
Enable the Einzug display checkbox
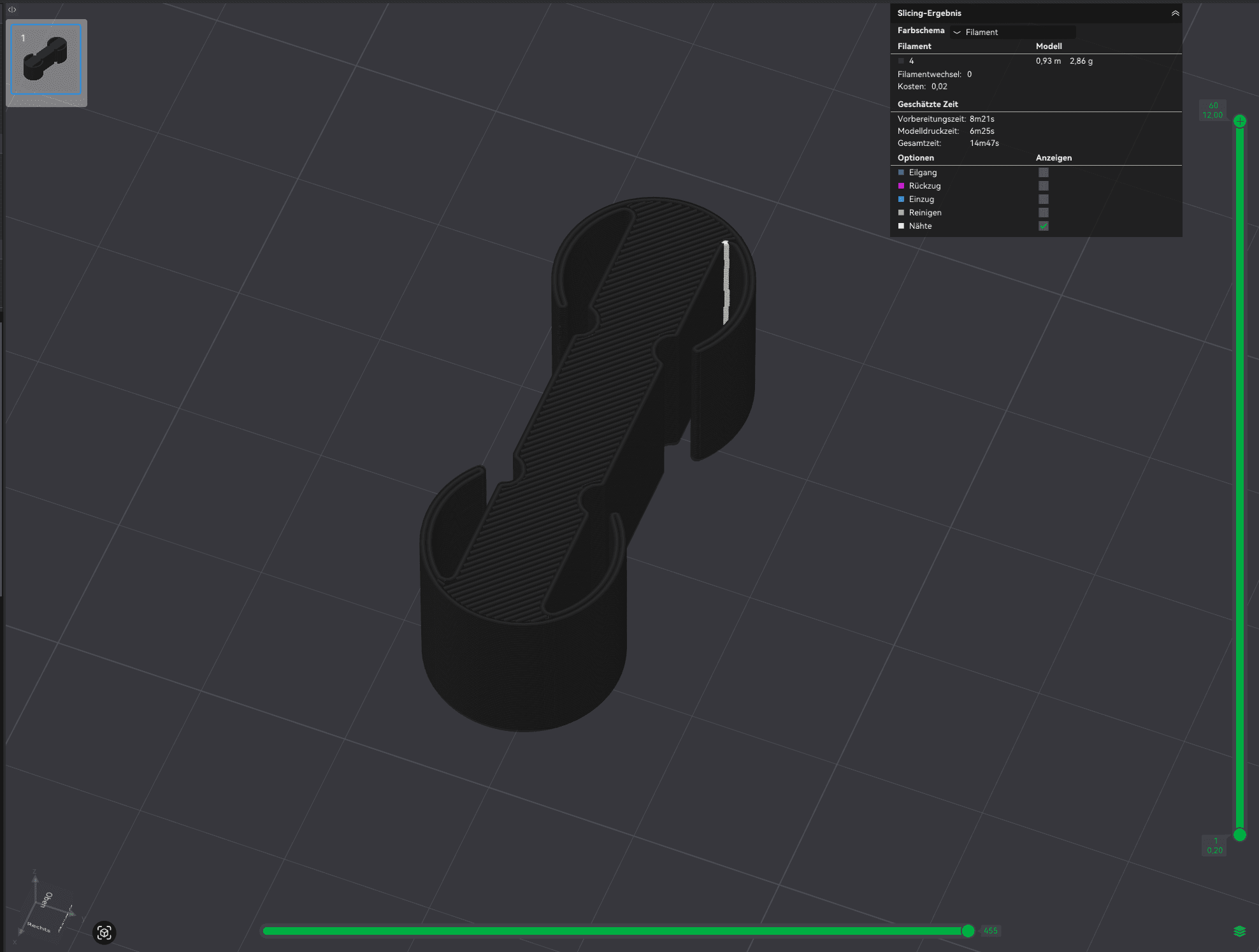click(x=1043, y=199)
